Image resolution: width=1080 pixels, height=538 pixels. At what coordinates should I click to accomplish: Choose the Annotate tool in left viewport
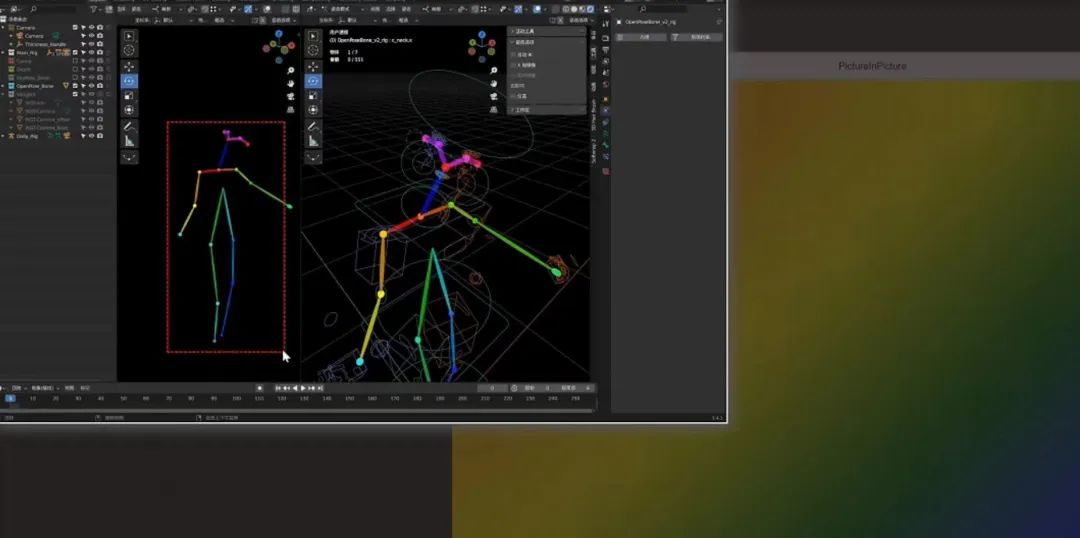click(x=129, y=127)
